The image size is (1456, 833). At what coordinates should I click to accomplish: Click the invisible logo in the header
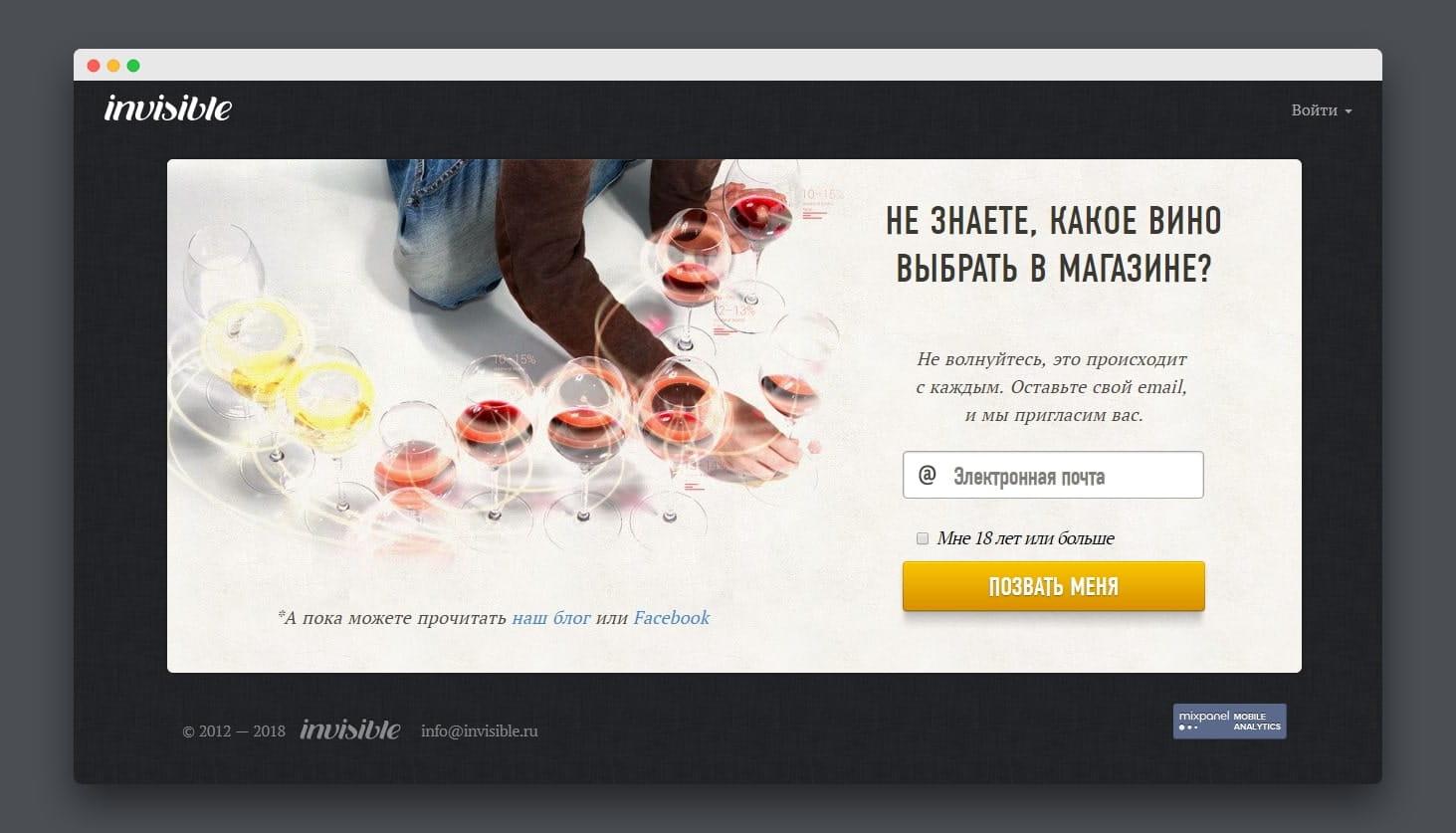click(167, 107)
